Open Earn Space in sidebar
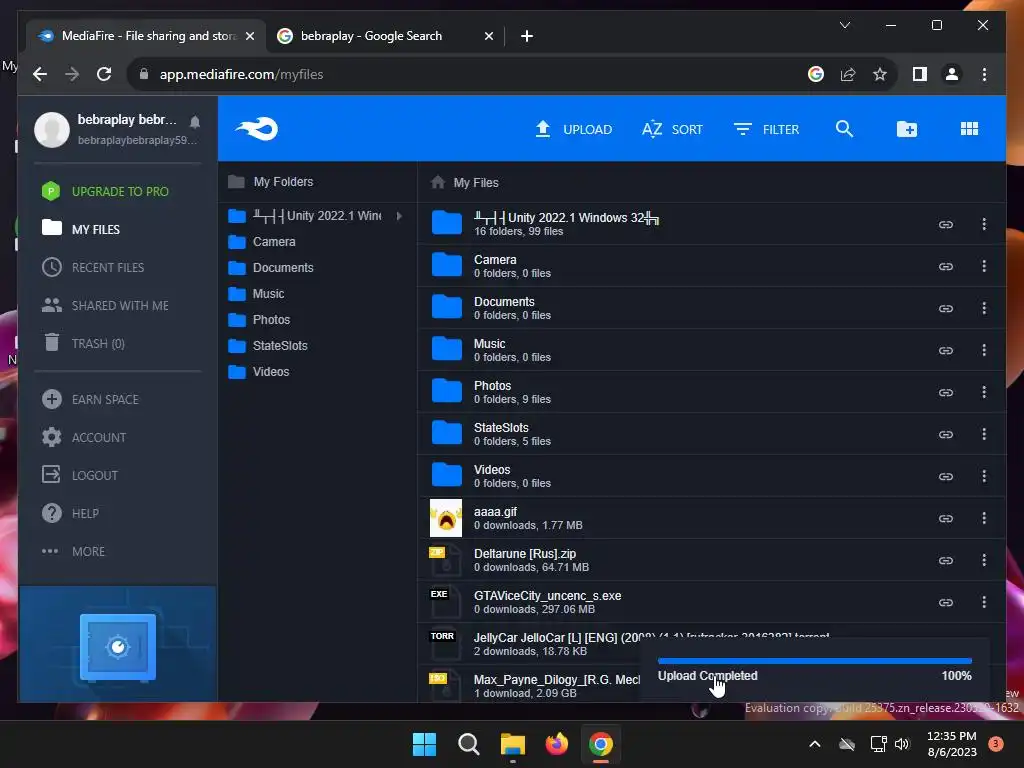This screenshot has width=1024, height=768. (x=90, y=399)
